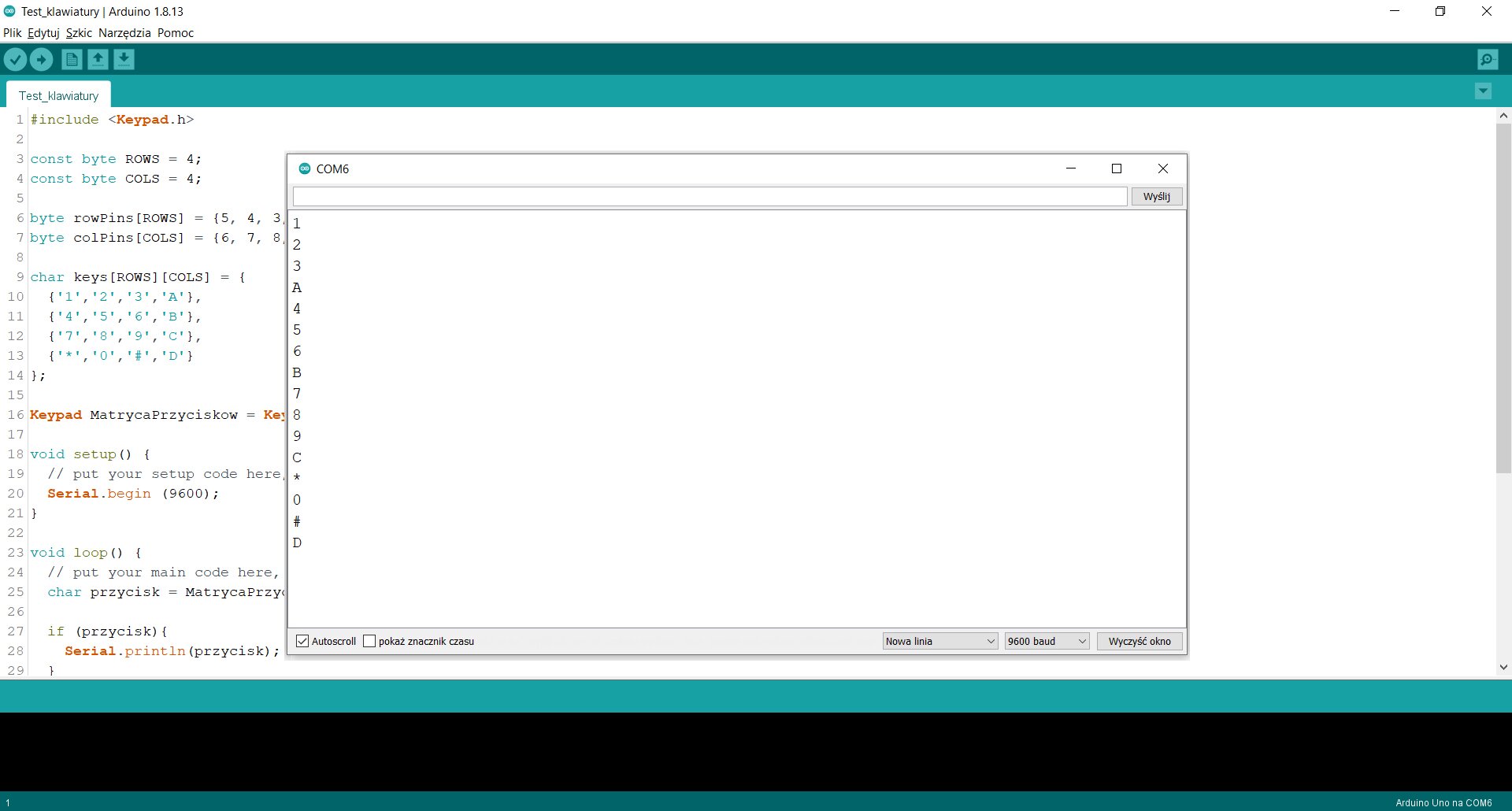1512x811 pixels.
Task: Create a new sketch using the New icon
Action: [72, 59]
